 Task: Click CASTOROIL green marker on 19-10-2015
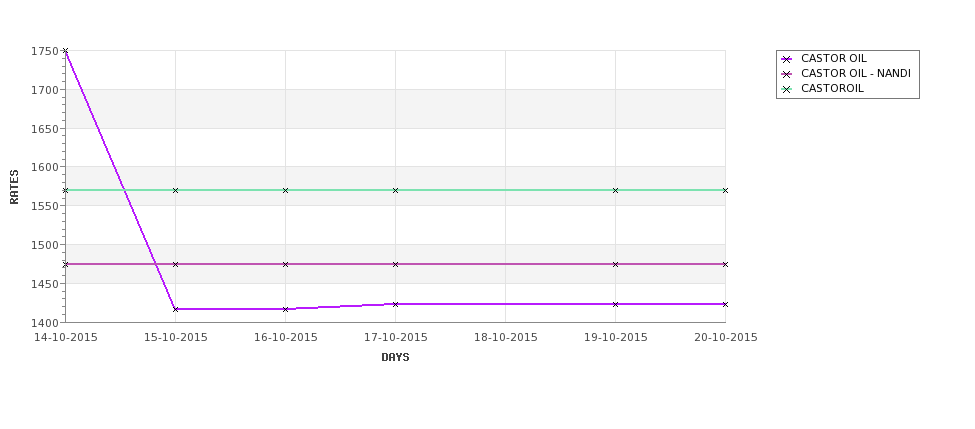pos(616,190)
